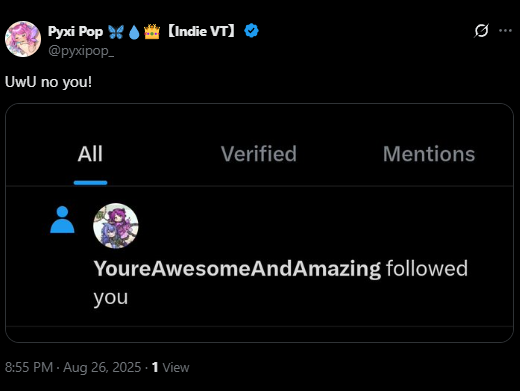Click the 【Indie VT】 label in name

[201, 31]
